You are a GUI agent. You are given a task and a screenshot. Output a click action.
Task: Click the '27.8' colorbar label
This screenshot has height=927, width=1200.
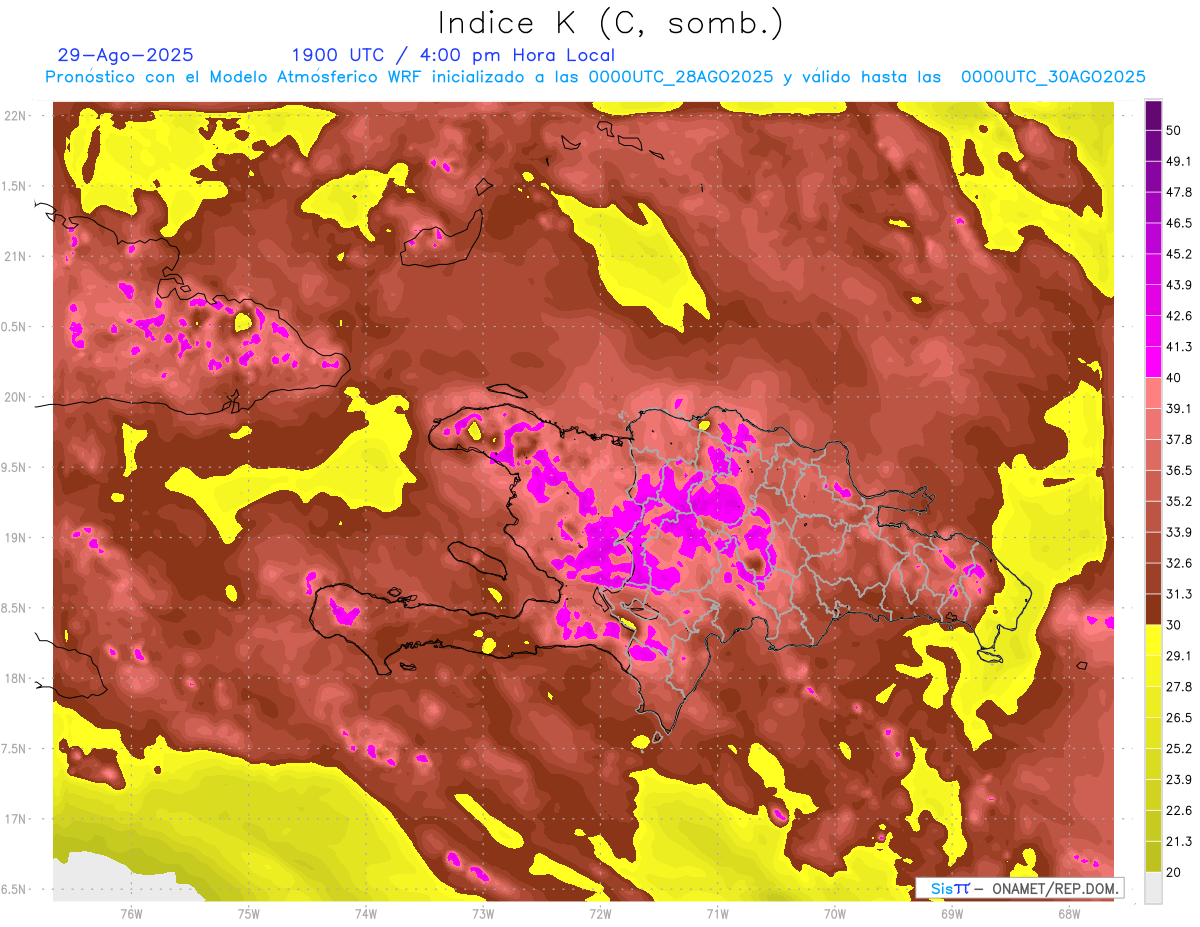(x=1178, y=687)
